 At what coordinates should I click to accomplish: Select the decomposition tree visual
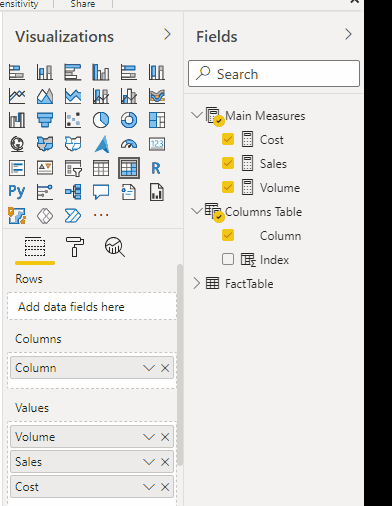tap(73, 192)
